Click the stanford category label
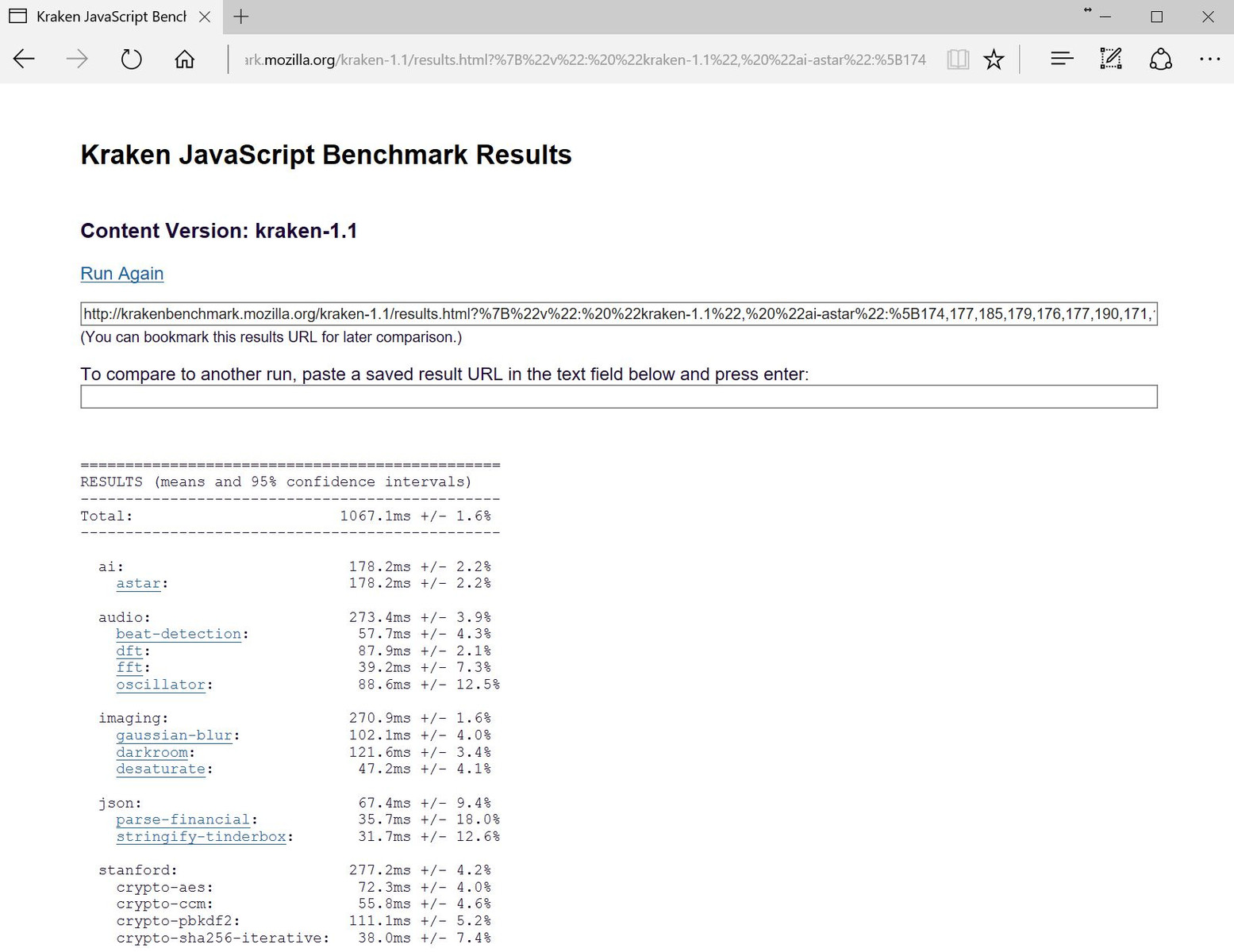Screen dimensions: 1234x952 [x=138, y=870]
